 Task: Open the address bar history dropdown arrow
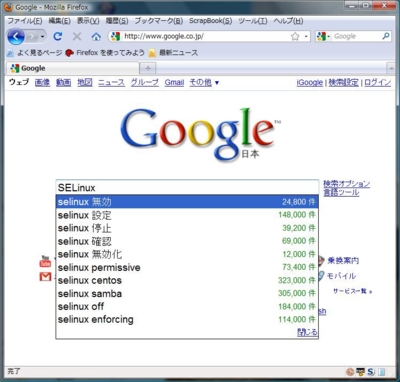pyautogui.click(x=306, y=37)
